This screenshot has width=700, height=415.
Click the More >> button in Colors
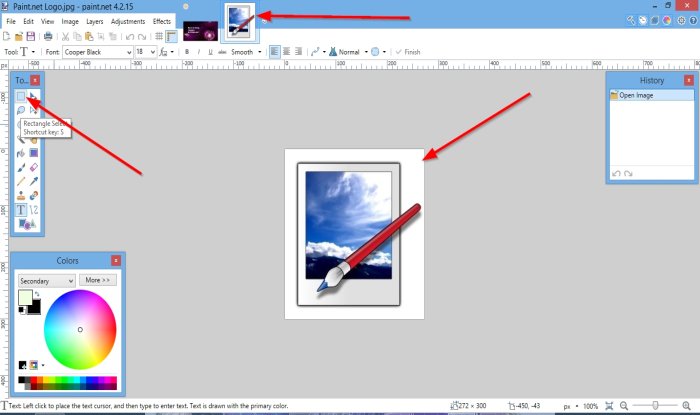[x=98, y=280]
